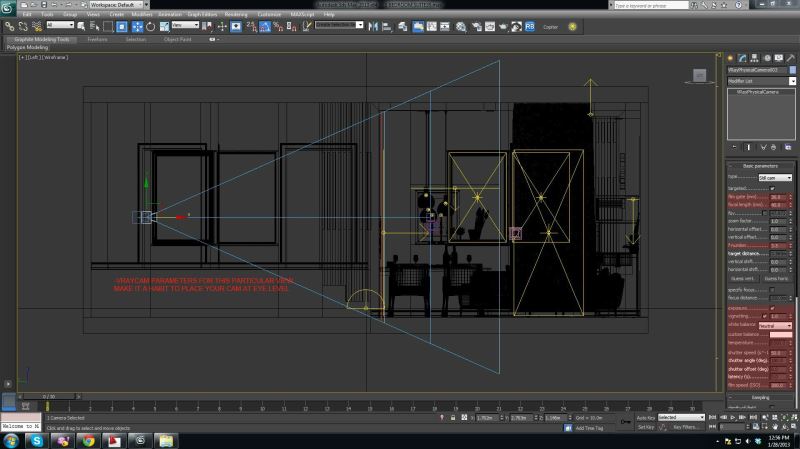Open the camera type dropdown
The width and height of the screenshot is (800, 449).
pos(775,177)
